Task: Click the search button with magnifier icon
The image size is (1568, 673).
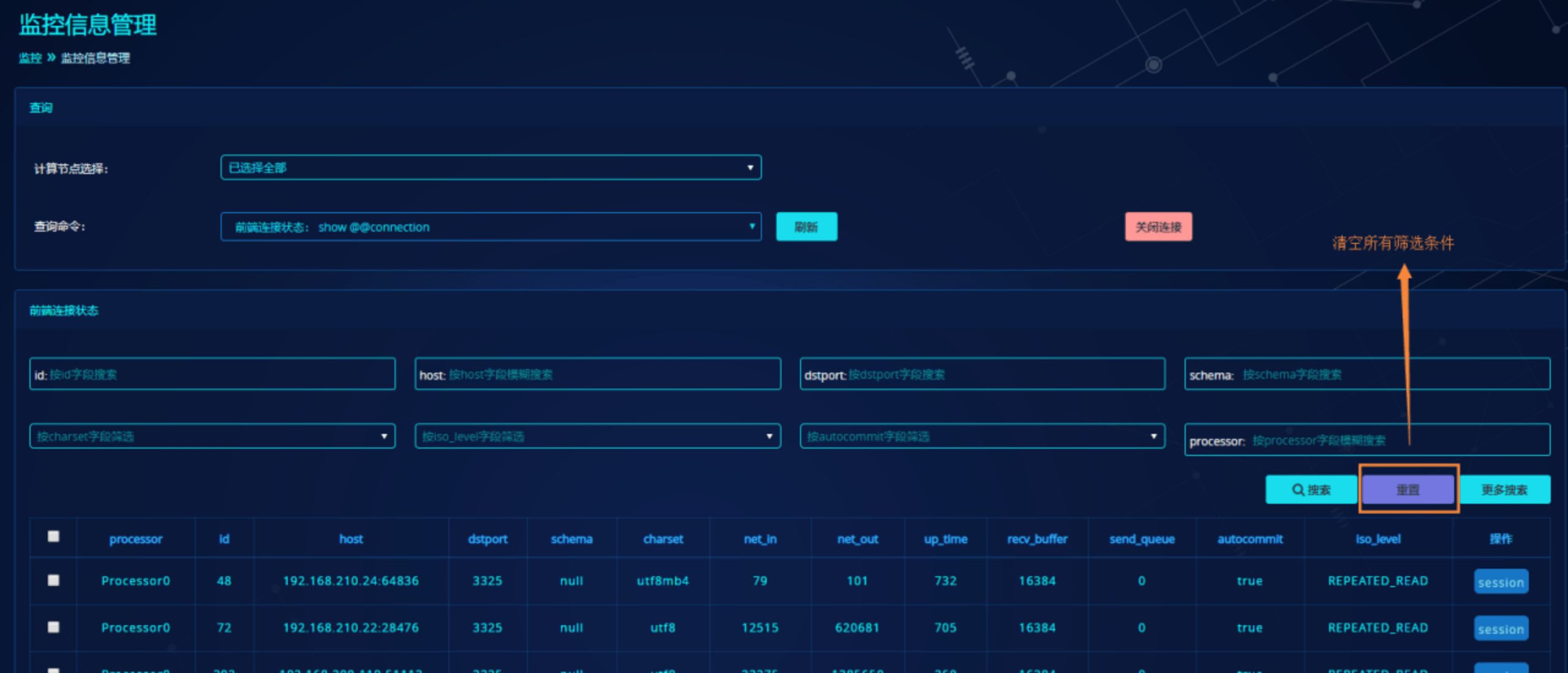Action: pyautogui.click(x=1311, y=490)
